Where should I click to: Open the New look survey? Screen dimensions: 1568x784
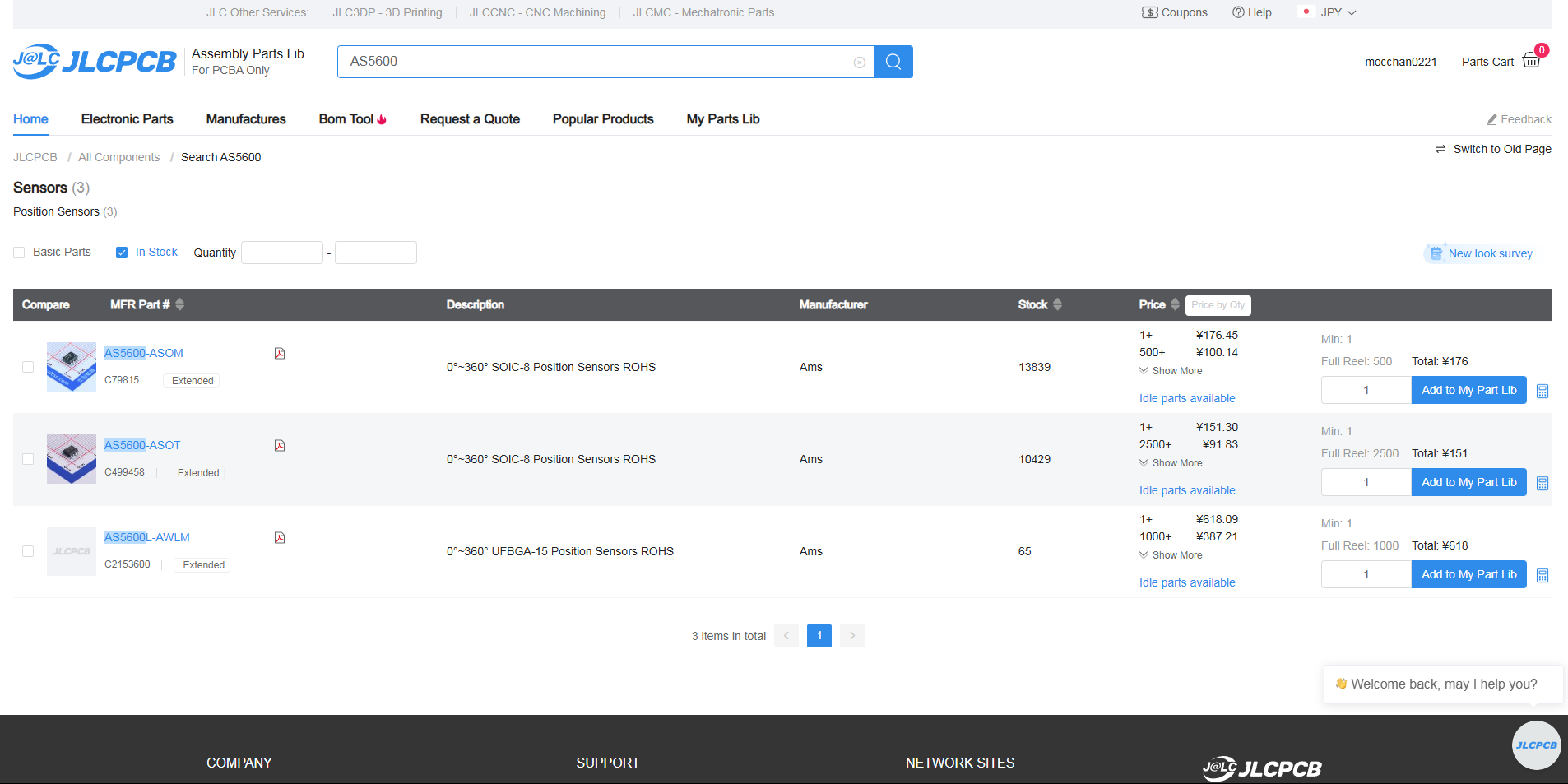[1482, 253]
